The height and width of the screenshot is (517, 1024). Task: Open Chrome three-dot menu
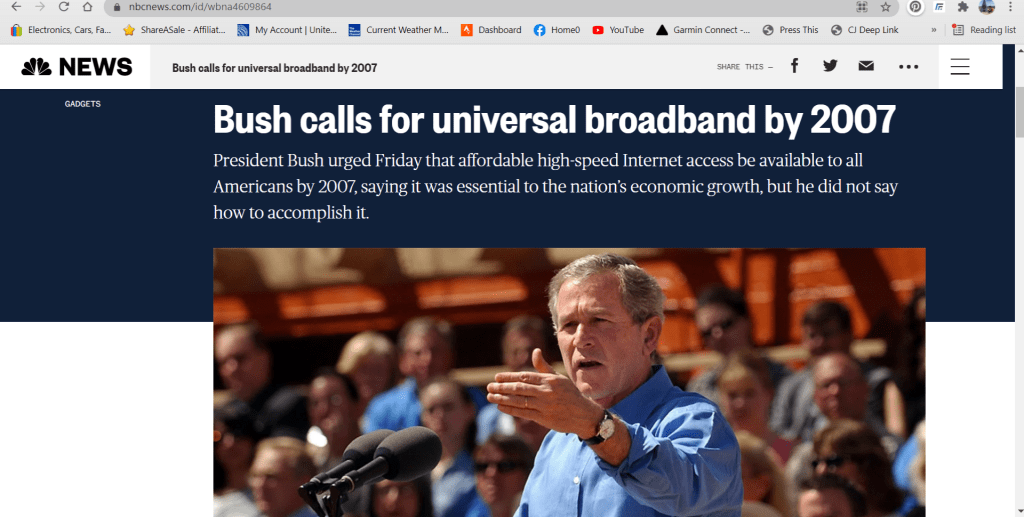(x=1010, y=7)
